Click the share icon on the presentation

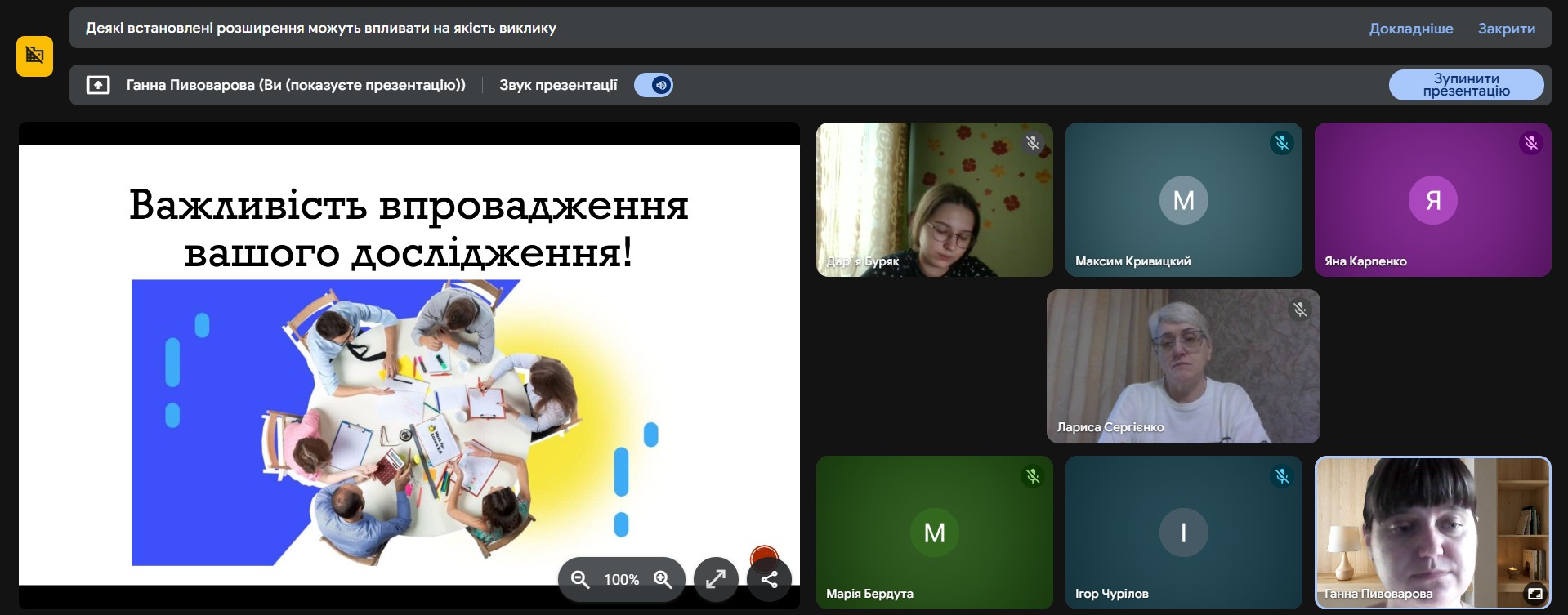769,579
